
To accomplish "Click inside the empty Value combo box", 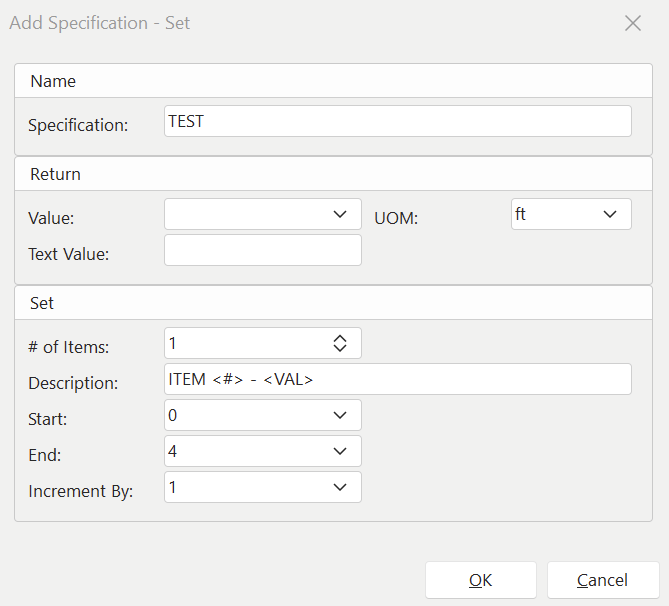I will 245,214.
